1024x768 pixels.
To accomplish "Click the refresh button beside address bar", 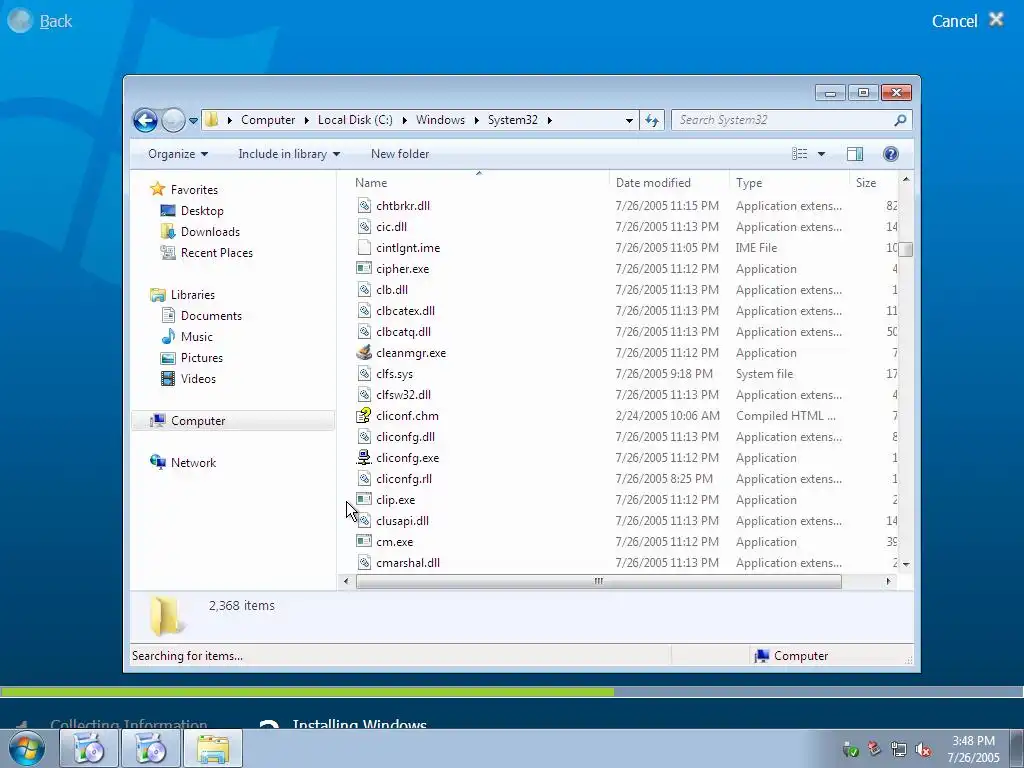I will pyautogui.click(x=652, y=120).
